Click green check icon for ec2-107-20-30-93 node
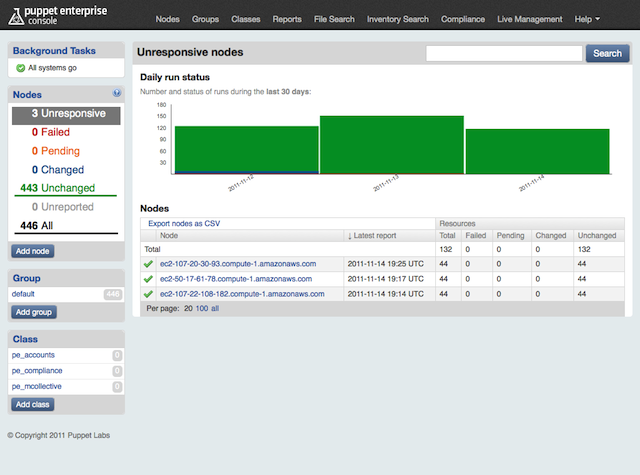The image size is (640, 475). point(148,264)
